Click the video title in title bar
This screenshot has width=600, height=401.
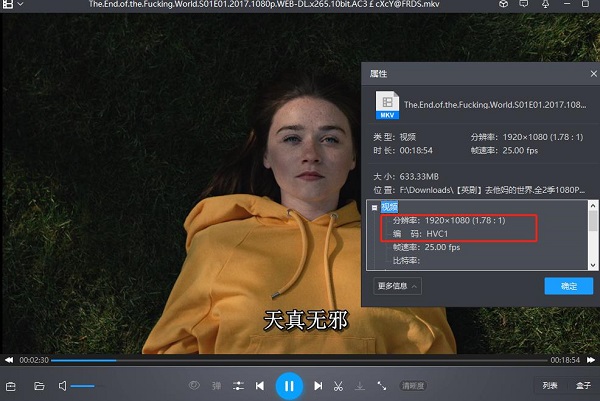pyautogui.click(x=264, y=4)
